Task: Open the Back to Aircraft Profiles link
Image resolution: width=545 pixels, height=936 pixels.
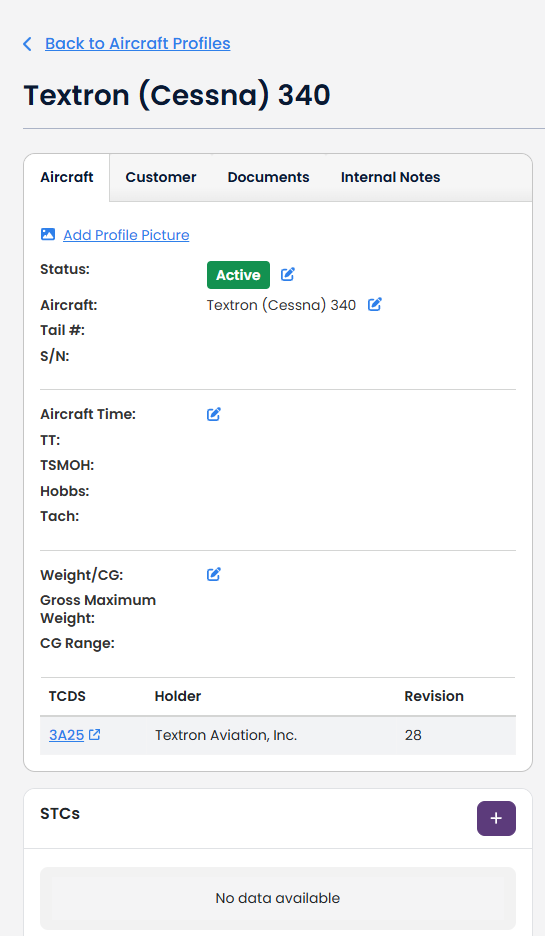Action: (x=138, y=44)
